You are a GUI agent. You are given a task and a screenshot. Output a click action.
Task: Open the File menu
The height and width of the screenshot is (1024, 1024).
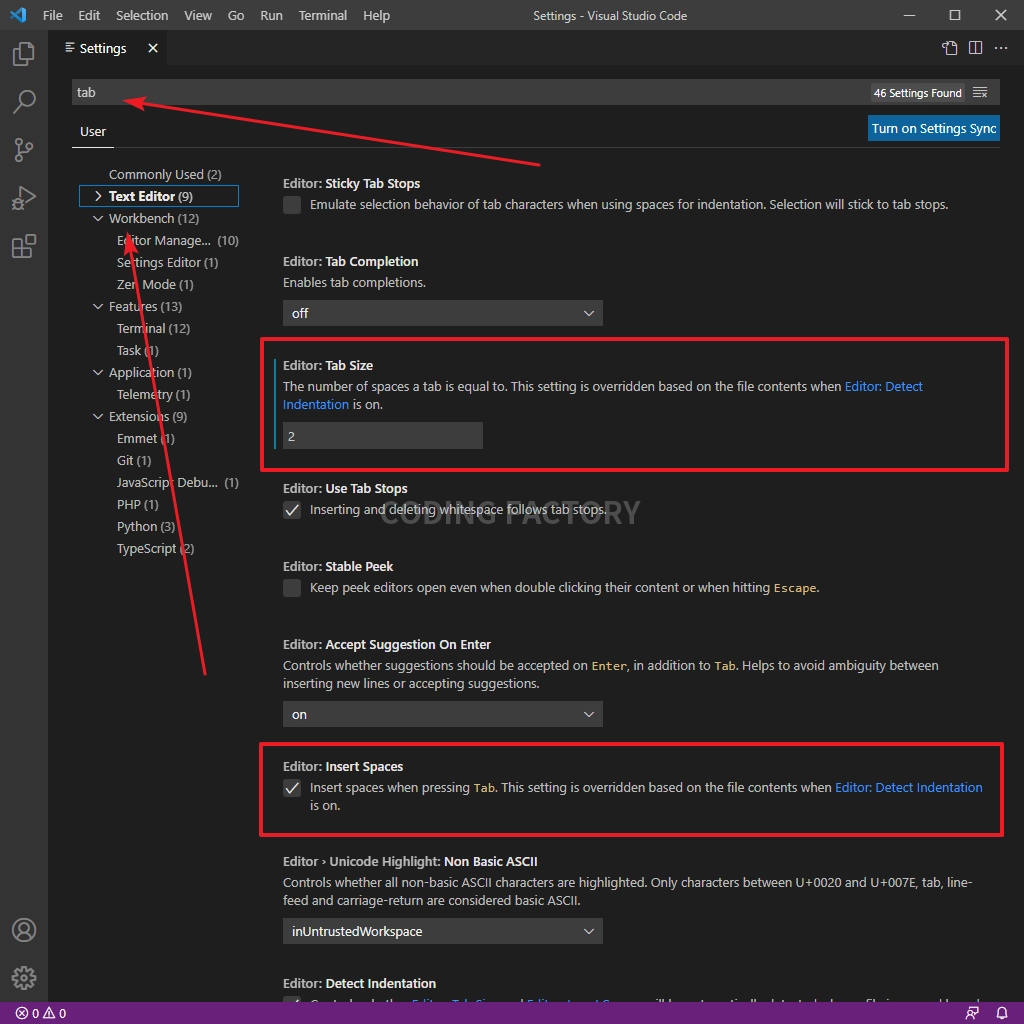[x=52, y=15]
